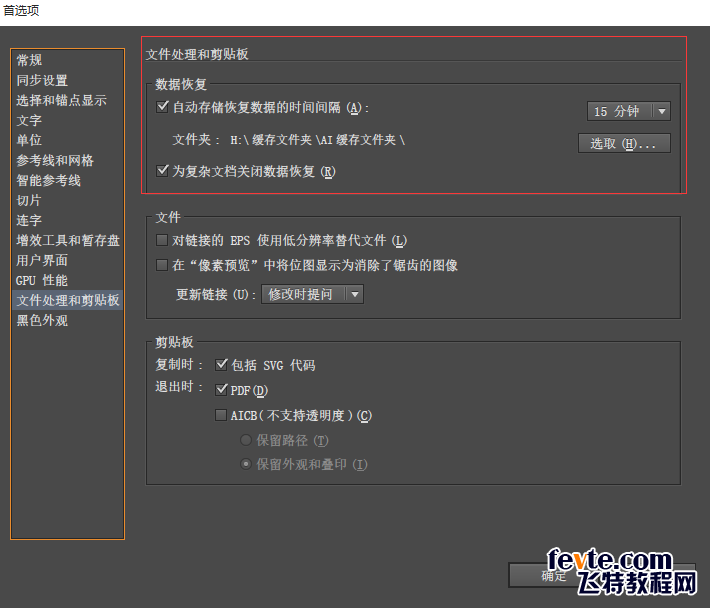Enable 对链接的 EPS 使用低分辨率替代文件
Viewport: 710px width, 608px height.
162,240
